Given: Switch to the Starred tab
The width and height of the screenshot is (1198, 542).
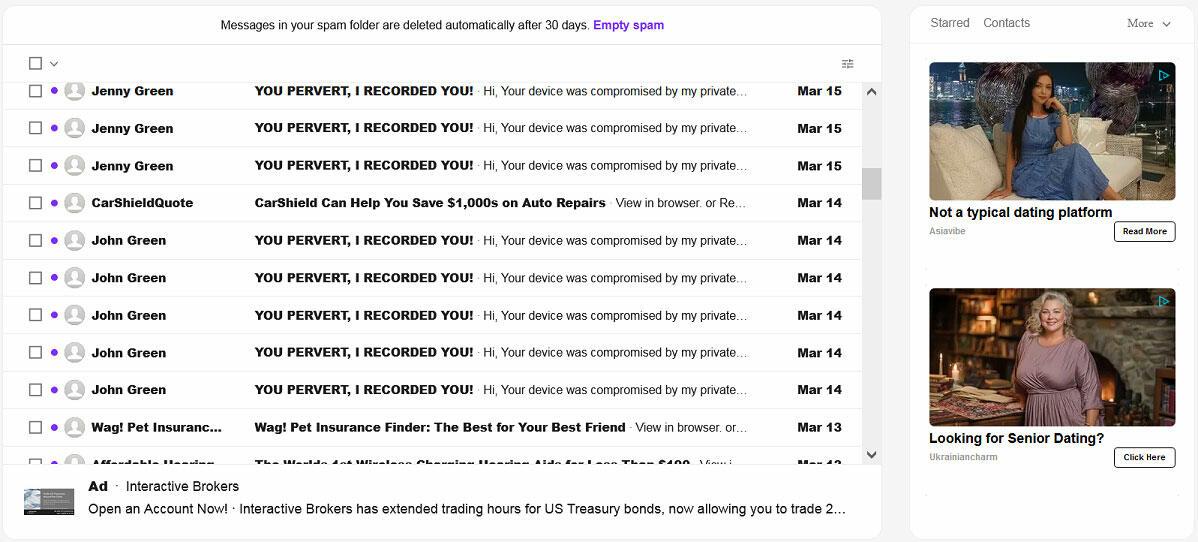Looking at the screenshot, I should tap(949, 23).
